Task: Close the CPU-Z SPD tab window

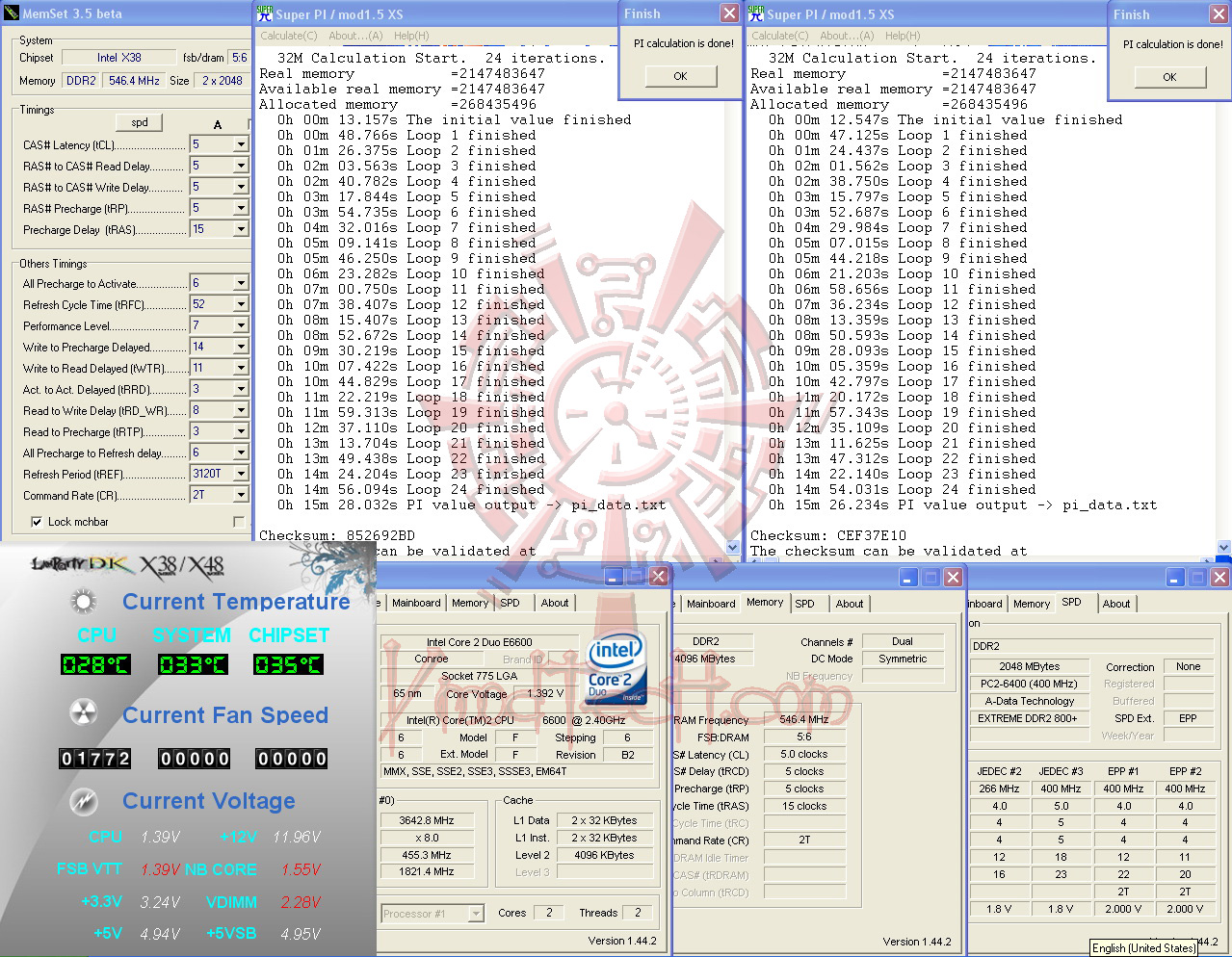Action: point(1219,578)
